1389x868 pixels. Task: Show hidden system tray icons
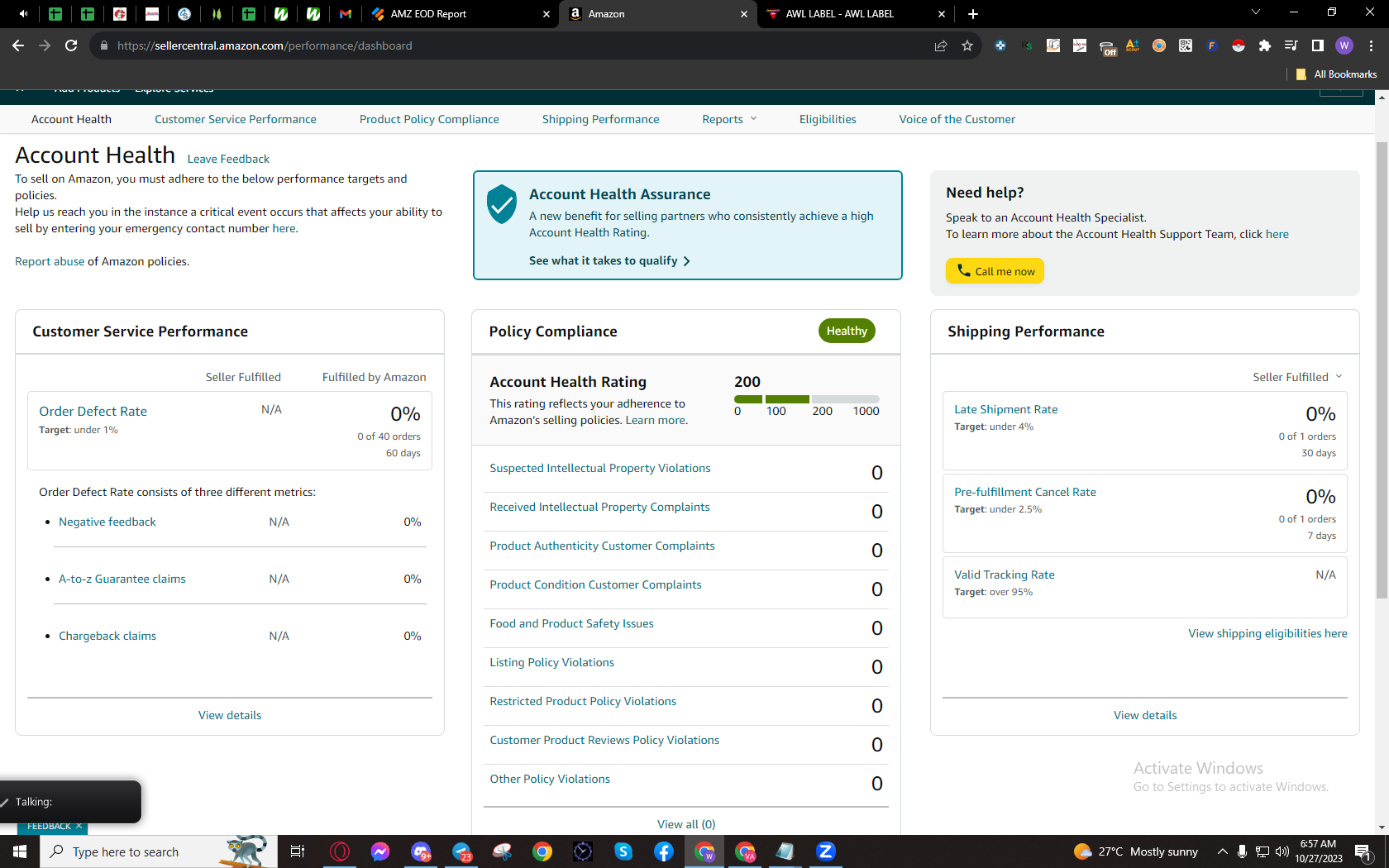(x=1222, y=851)
